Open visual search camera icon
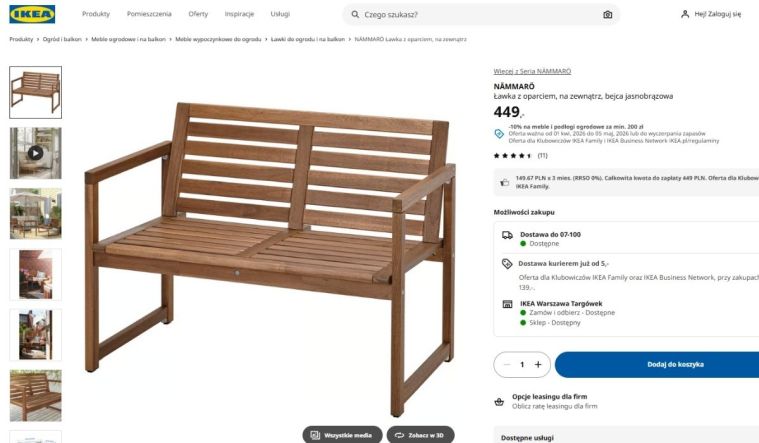This screenshot has height=443, width=759. pos(607,15)
